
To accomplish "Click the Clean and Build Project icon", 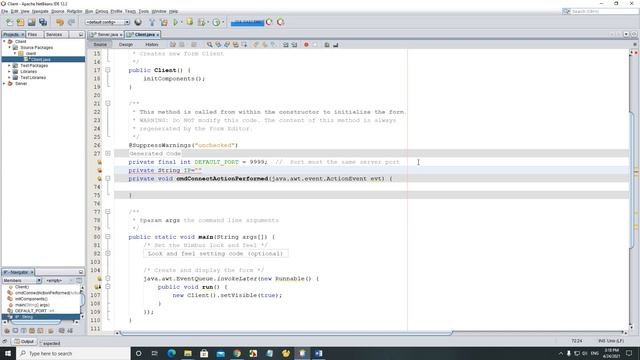I will coord(164,22).
